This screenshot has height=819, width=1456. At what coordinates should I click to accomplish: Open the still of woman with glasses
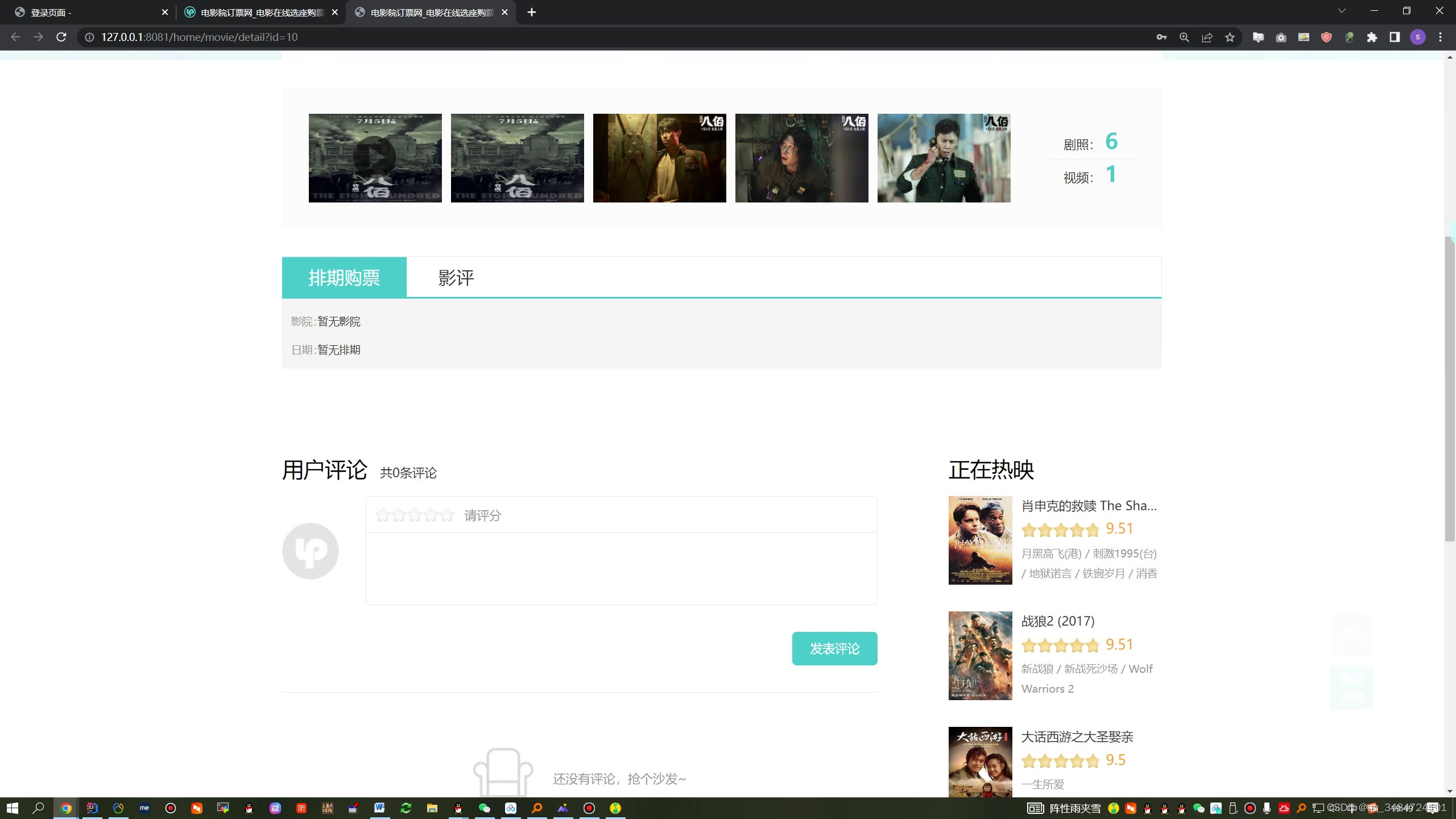coord(801,158)
